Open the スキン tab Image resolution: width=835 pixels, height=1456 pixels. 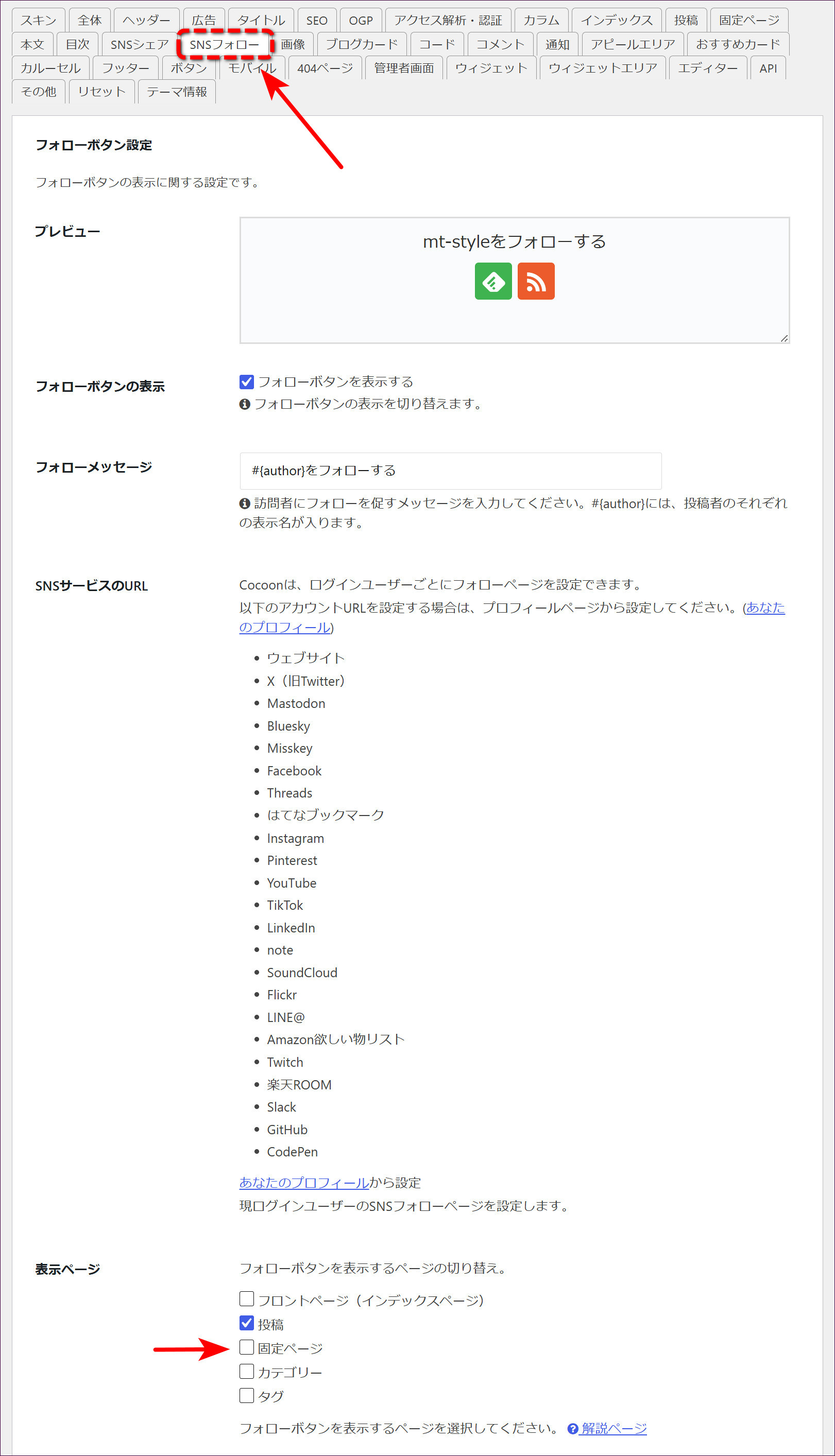[x=39, y=21]
